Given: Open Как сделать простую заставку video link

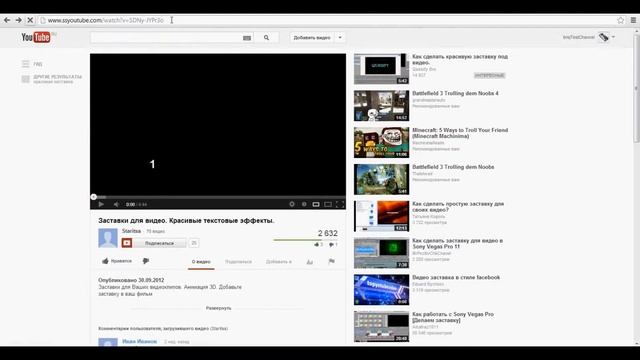Looking at the screenshot, I should (458, 207).
